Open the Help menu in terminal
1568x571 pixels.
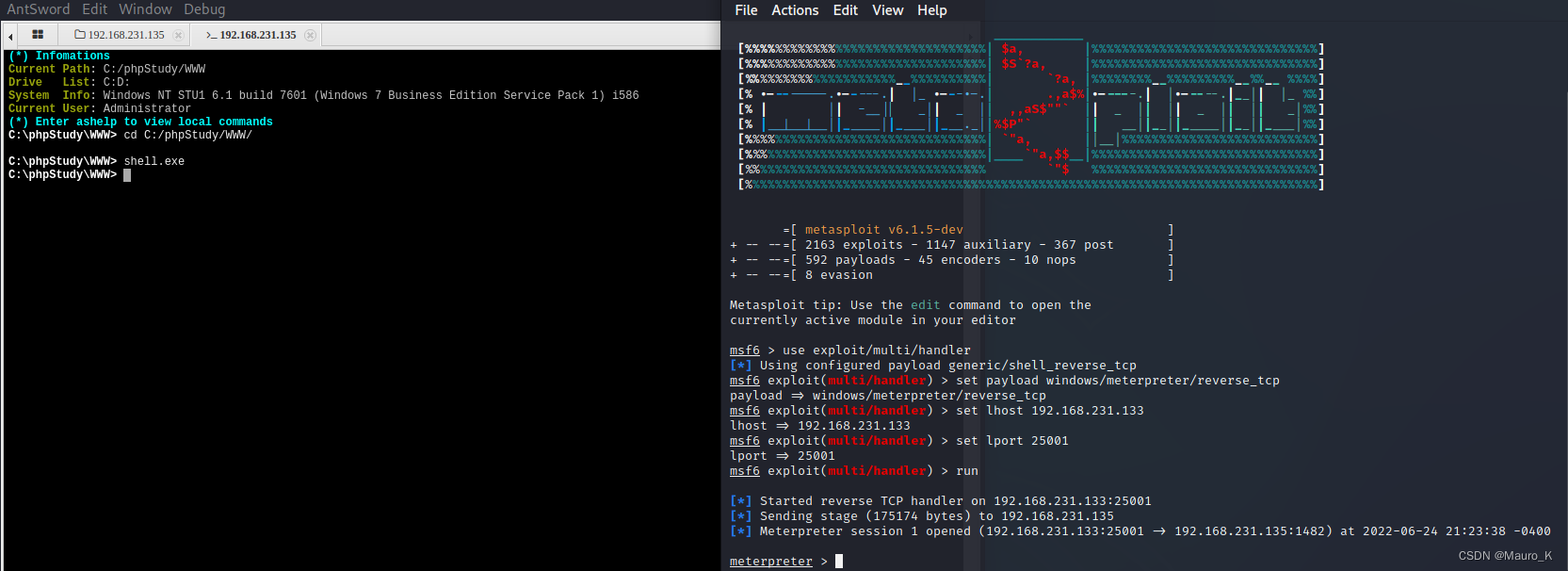point(932,10)
